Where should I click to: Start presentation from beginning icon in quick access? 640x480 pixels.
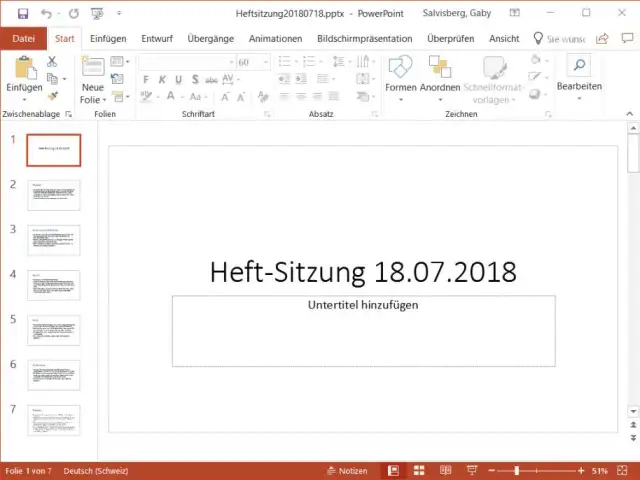tap(97, 13)
